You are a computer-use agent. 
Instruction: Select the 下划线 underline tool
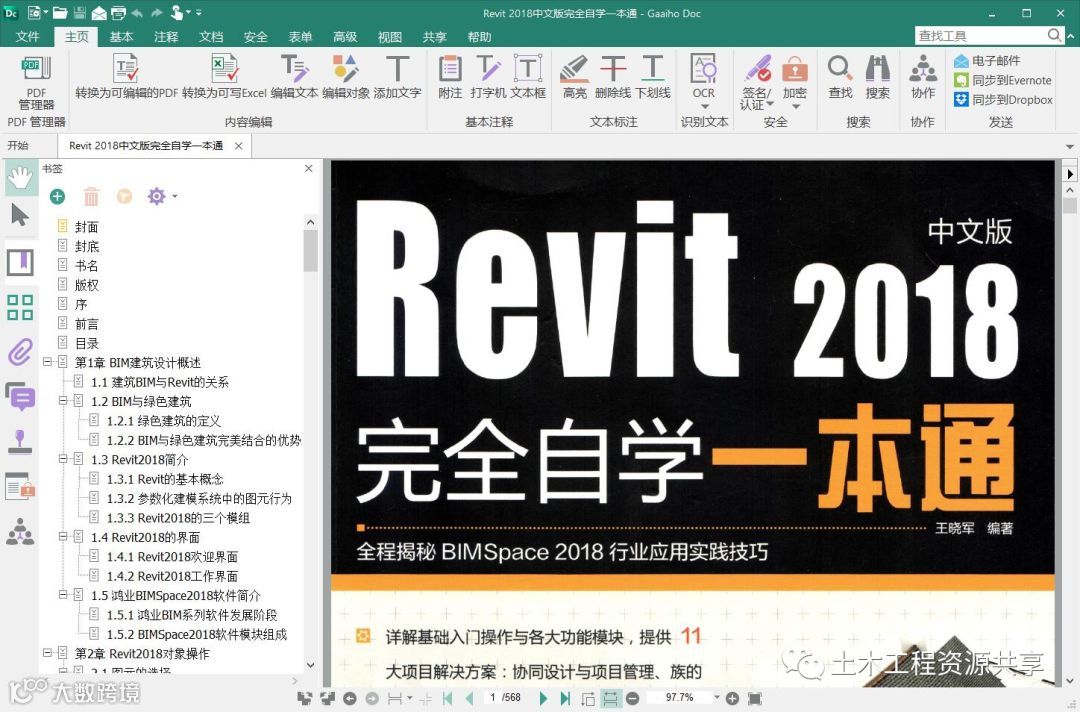tap(652, 77)
